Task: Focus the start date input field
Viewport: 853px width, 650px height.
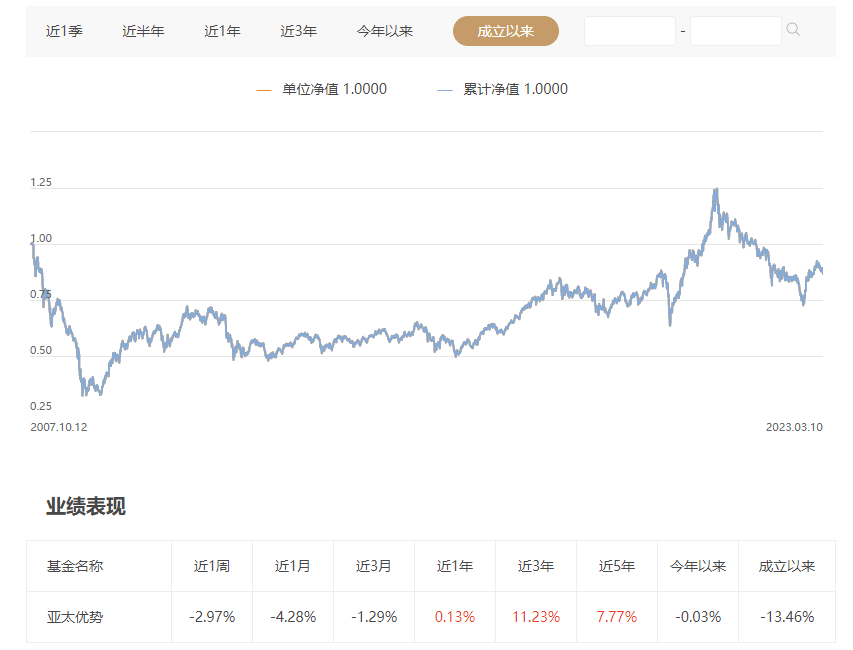Action: tap(629, 31)
